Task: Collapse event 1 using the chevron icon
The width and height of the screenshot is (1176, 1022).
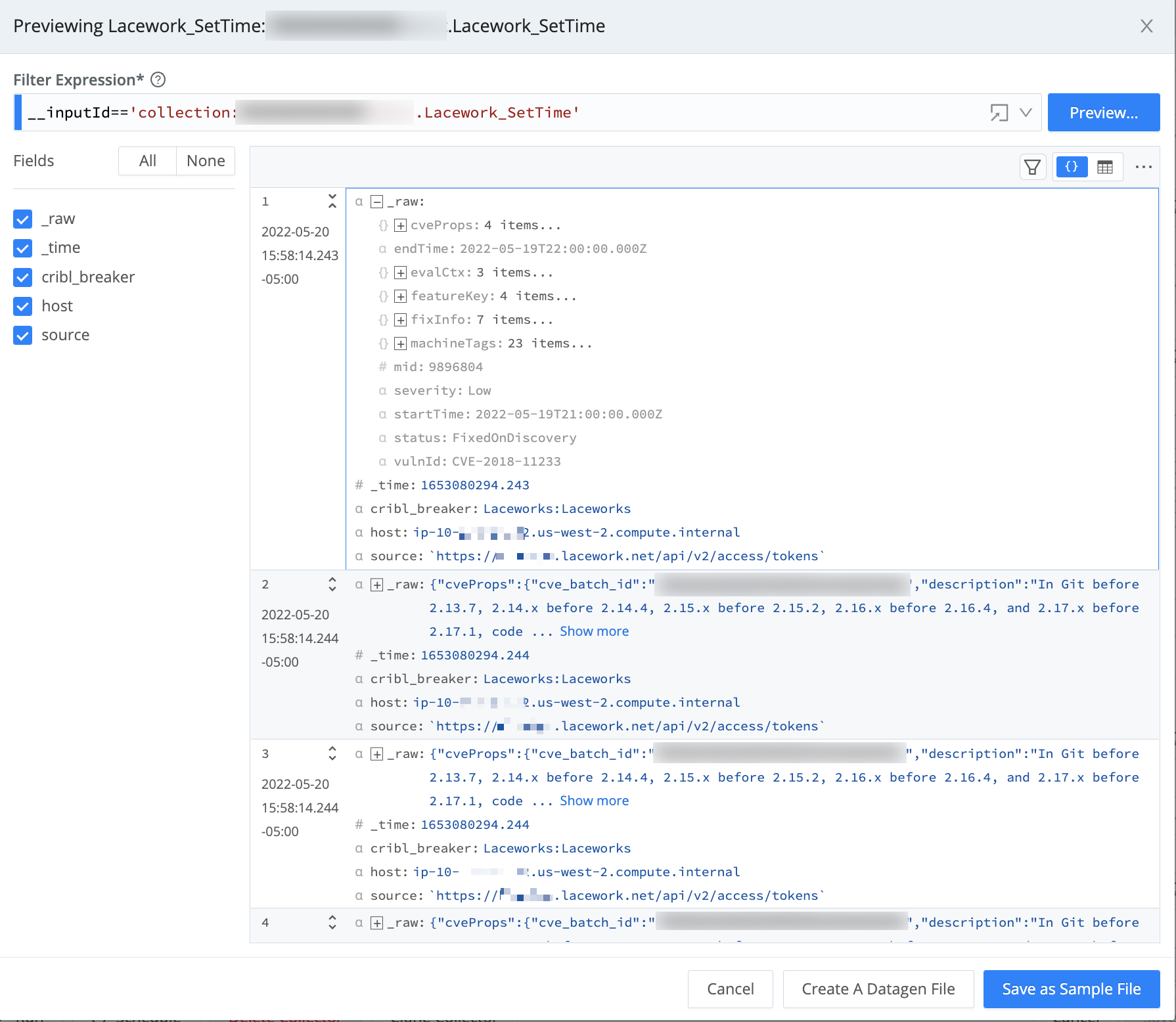Action: point(332,202)
